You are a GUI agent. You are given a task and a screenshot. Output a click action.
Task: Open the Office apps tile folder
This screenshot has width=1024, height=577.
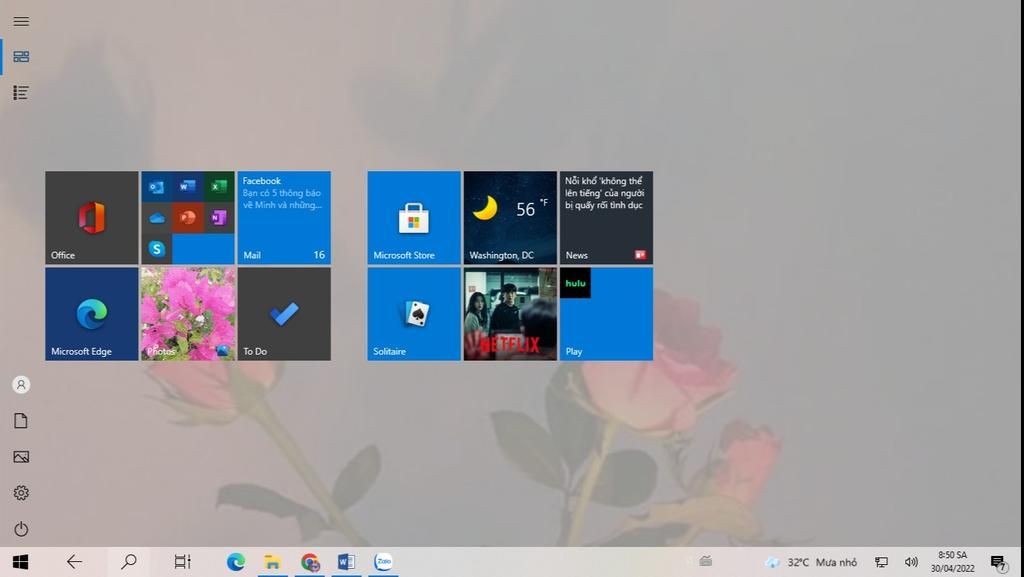click(188, 218)
